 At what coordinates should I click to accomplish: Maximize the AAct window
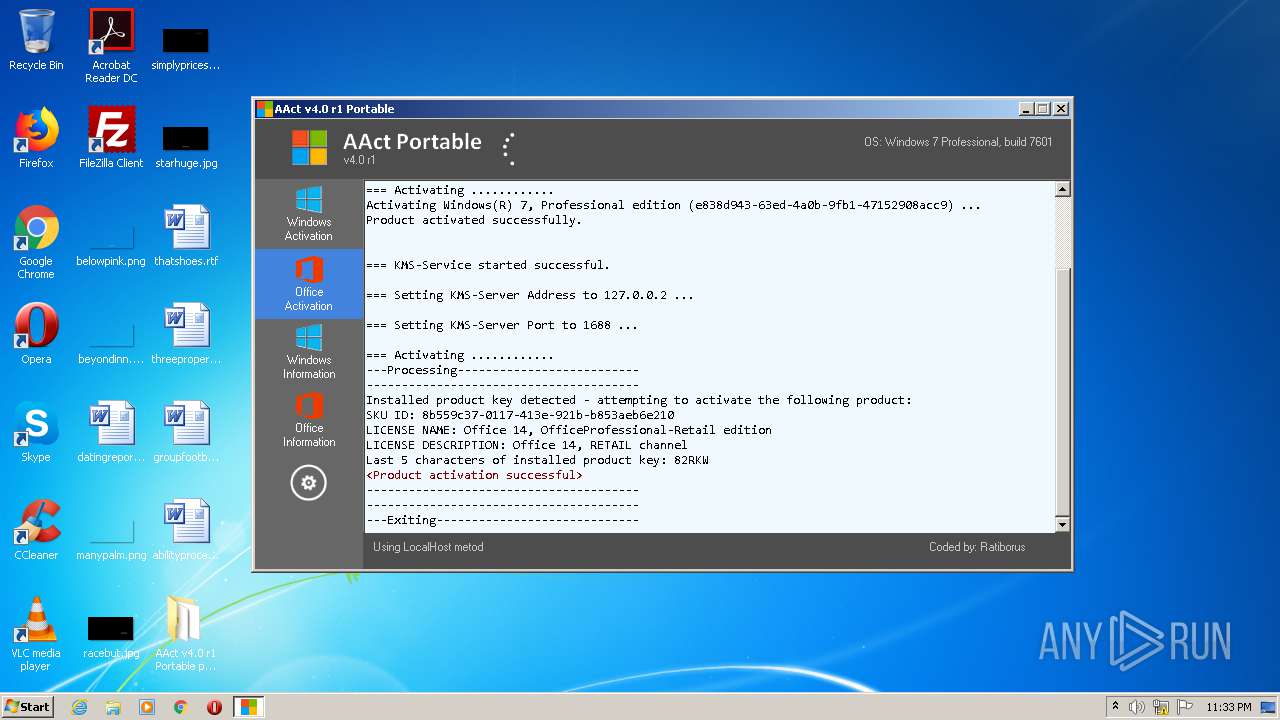tap(1043, 109)
